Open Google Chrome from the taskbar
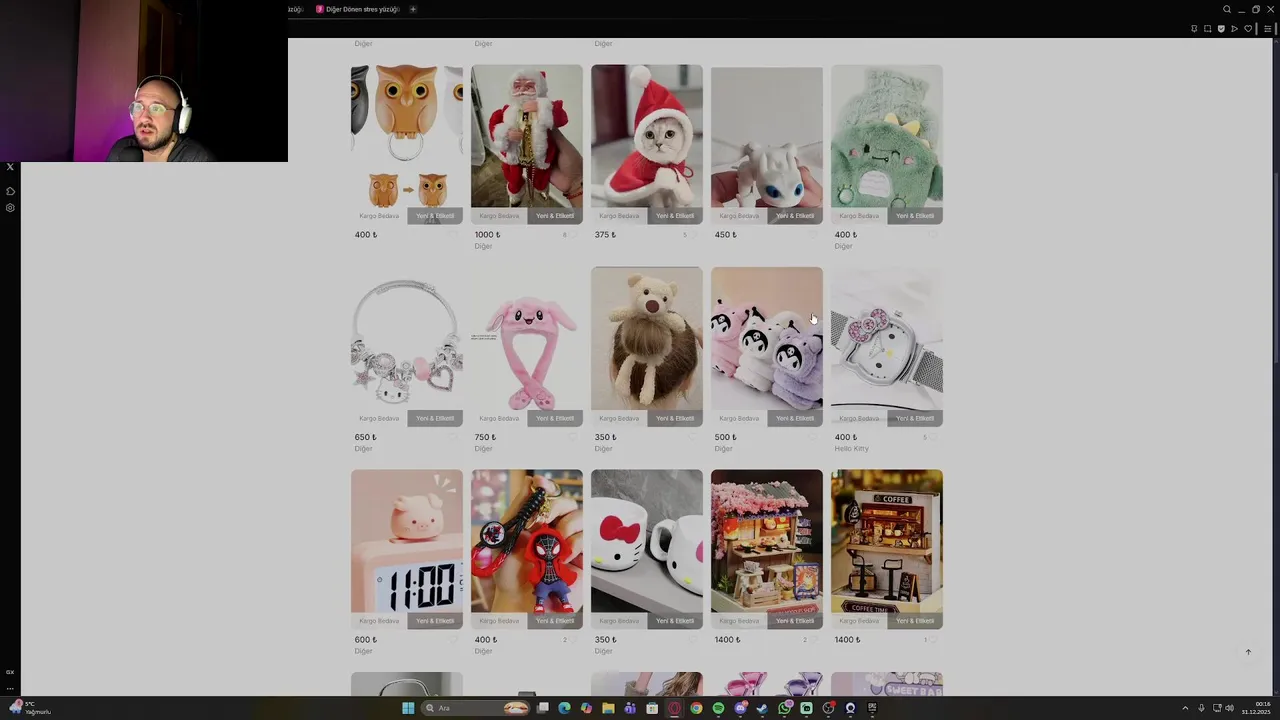Screen dimensions: 1280x720 (x=696, y=708)
